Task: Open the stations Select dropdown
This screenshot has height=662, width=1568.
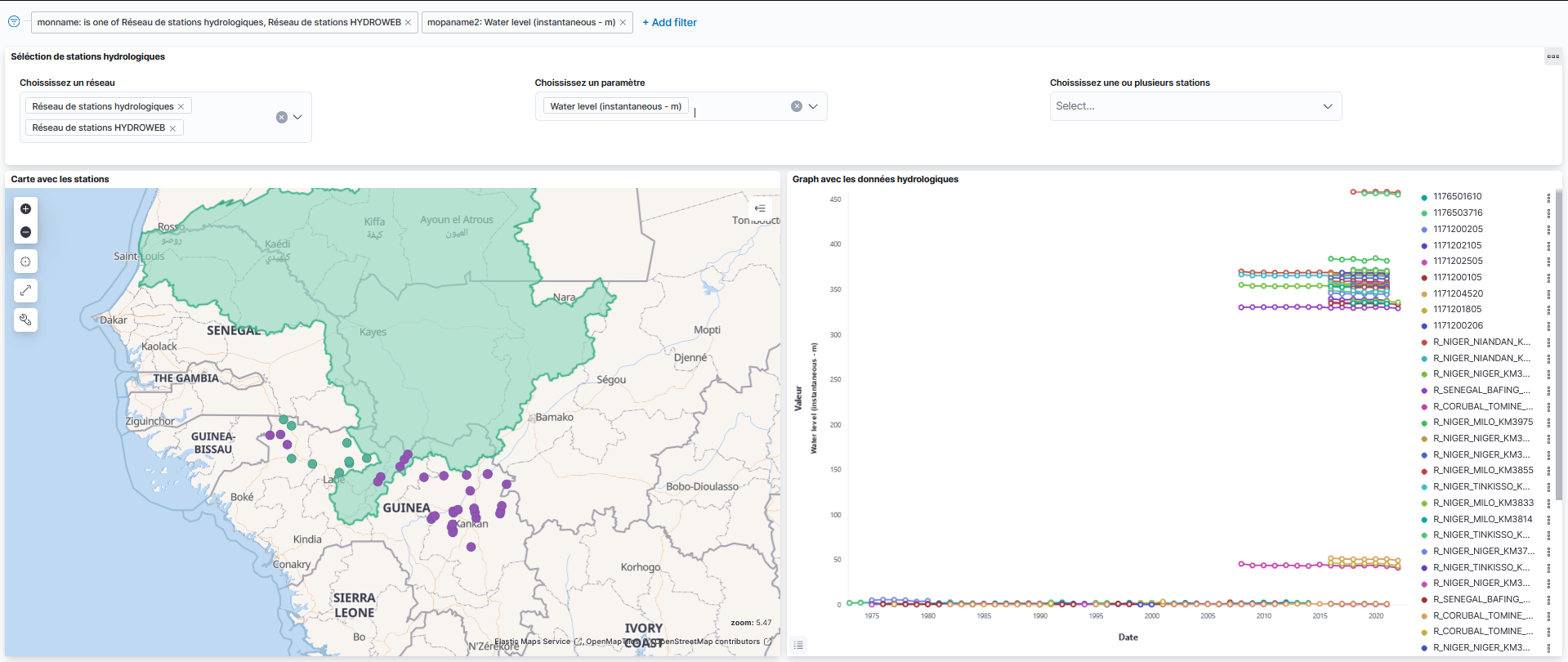Action: [x=1195, y=106]
